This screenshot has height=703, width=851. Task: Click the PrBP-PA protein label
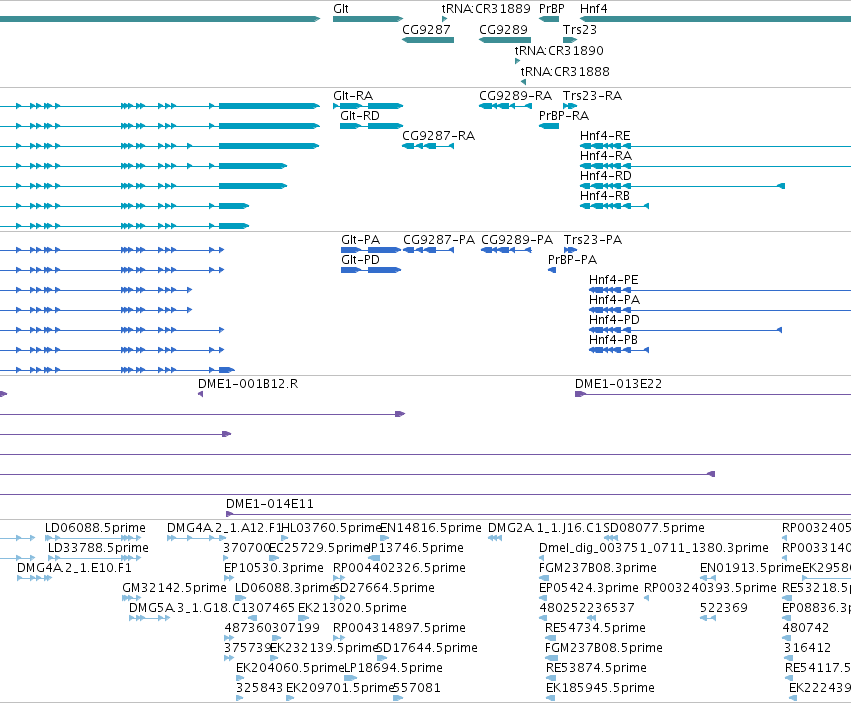[572, 260]
